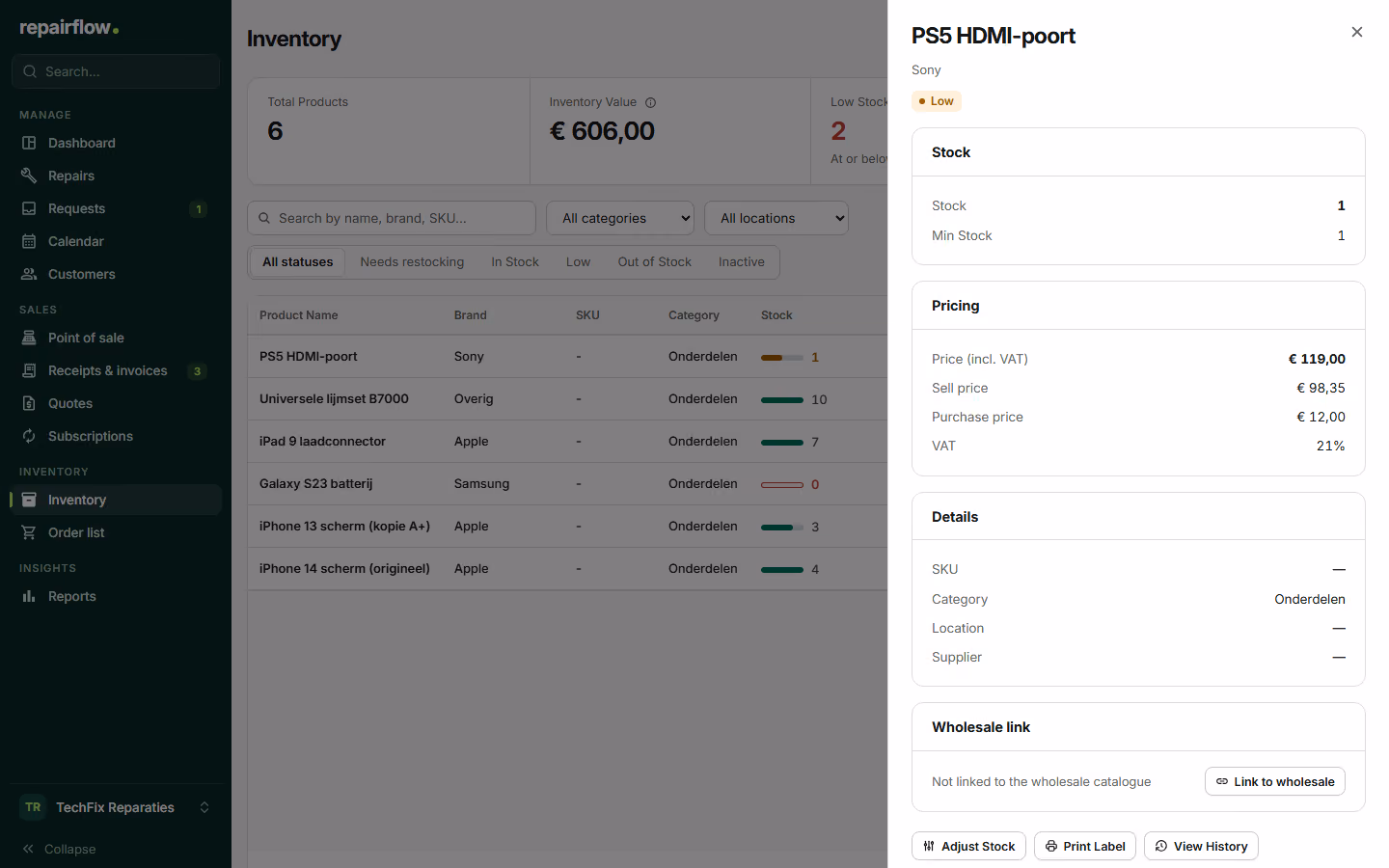
Task: Click the Requests inbox icon
Action: [29, 208]
